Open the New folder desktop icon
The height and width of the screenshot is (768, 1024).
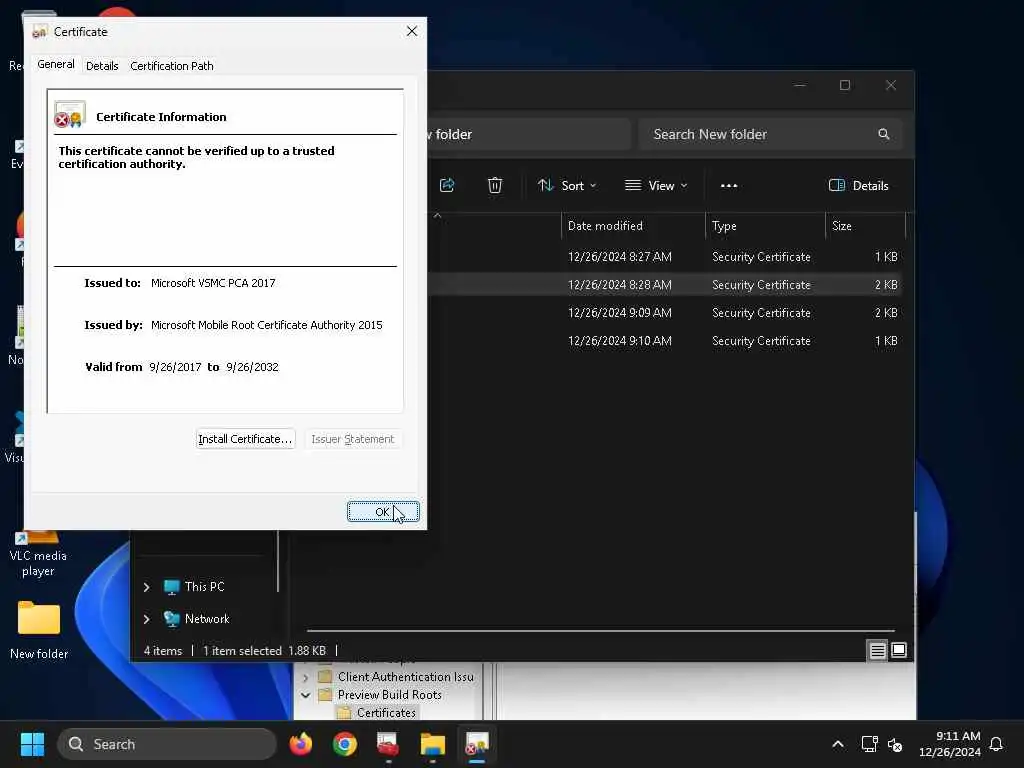(39, 630)
